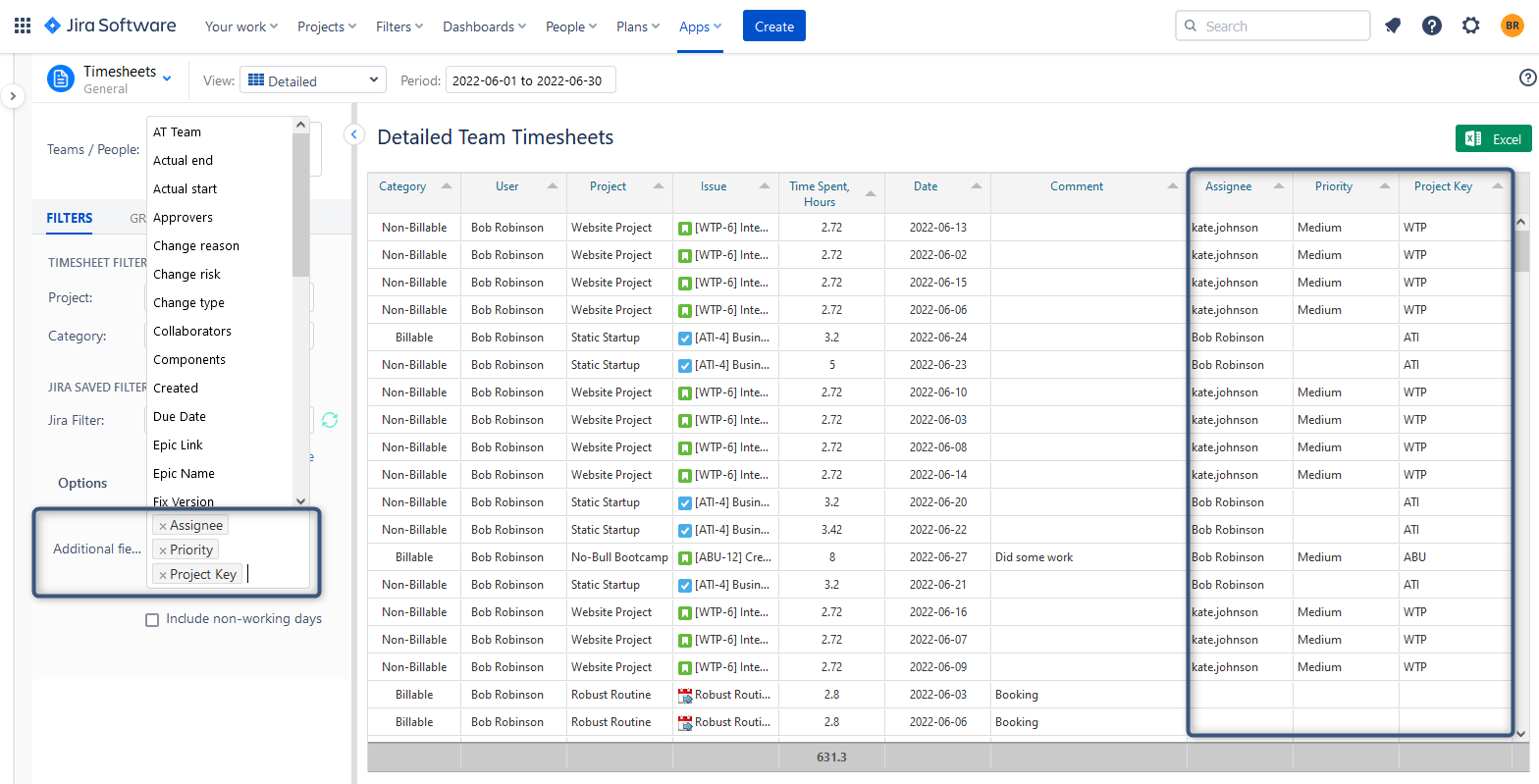Image resolution: width=1539 pixels, height=784 pixels.
Task: Open the Dashboards dropdown menu
Action: click(x=485, y=26)
